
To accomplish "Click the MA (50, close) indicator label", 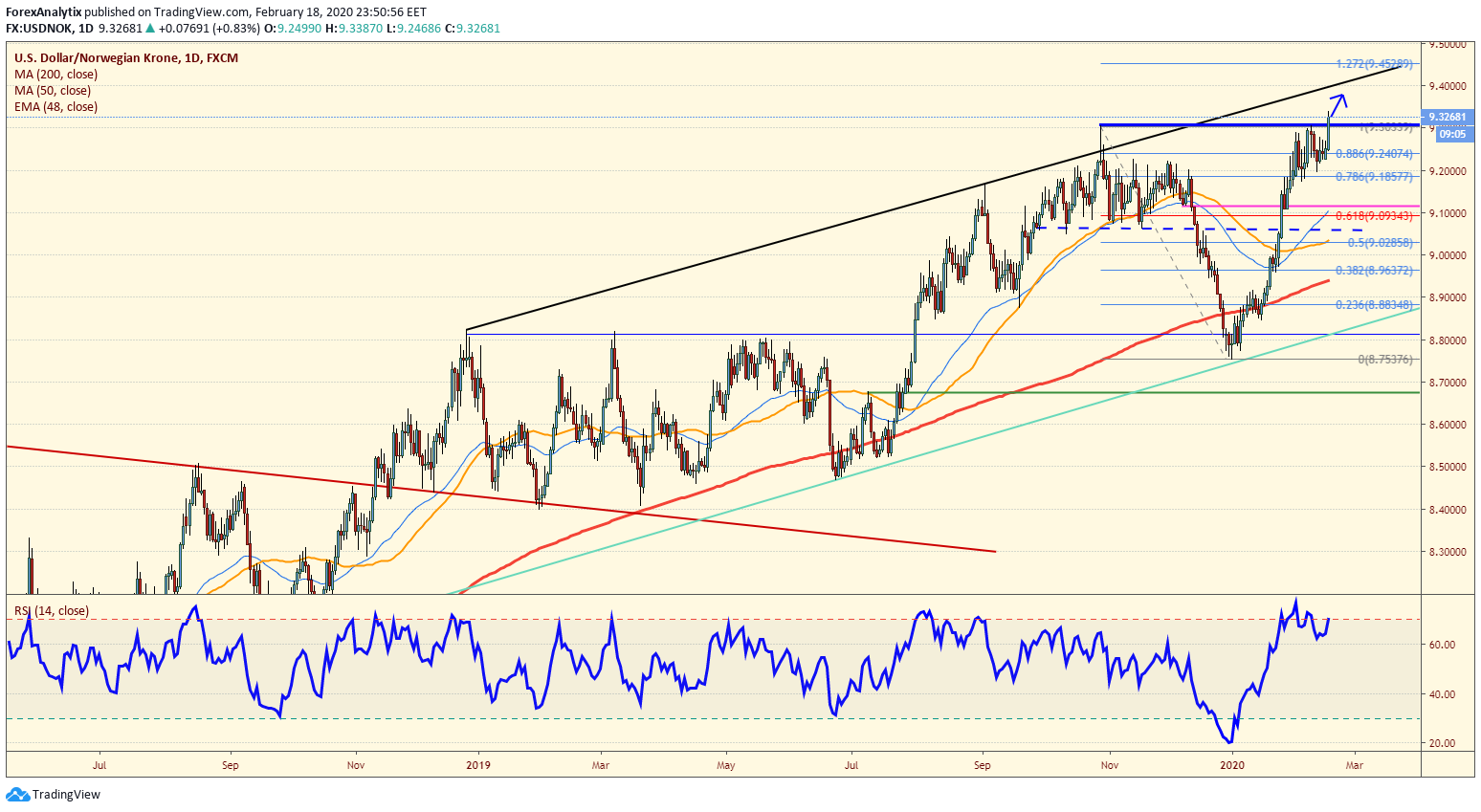I will (53, 90).
